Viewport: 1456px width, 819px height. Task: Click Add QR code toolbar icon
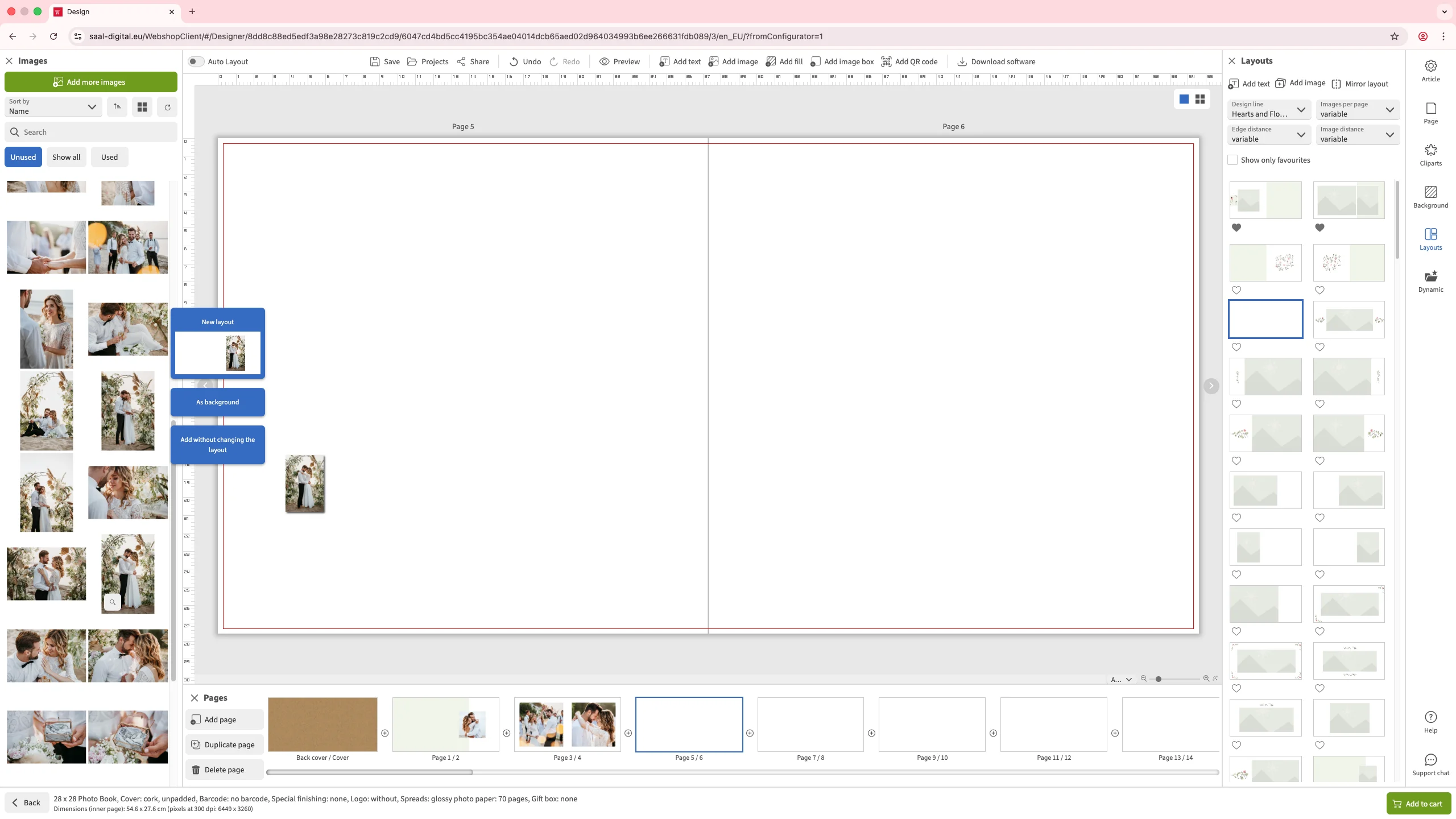click(886, 61)
